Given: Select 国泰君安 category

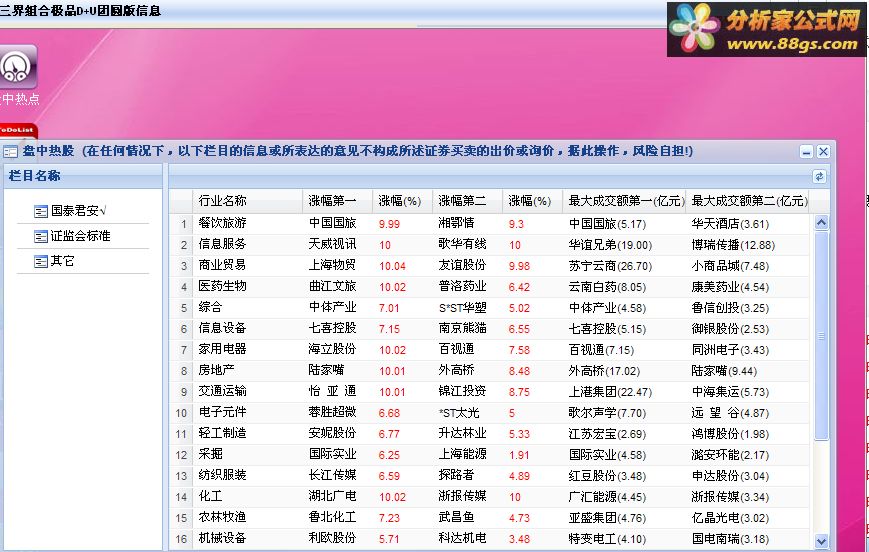Looking at the screenshot, I should [x=79, y=211].
